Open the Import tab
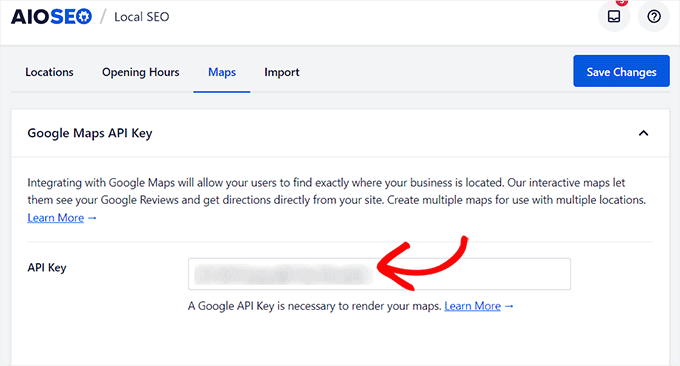Screen dimensions: 680x366 pyautogui.click(x=282, y=72)
